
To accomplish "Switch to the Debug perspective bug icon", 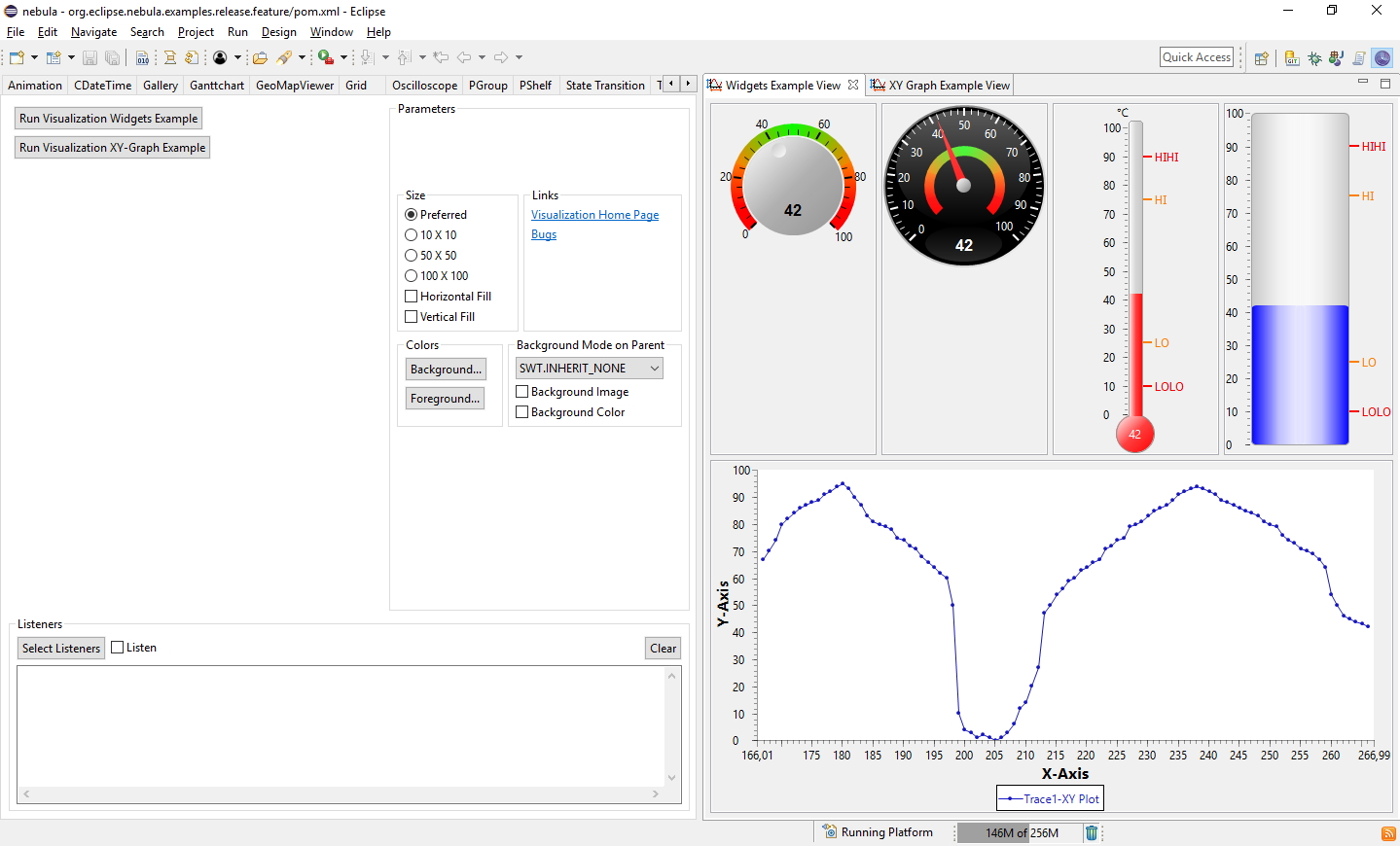I will click(x=1314, y=58).
